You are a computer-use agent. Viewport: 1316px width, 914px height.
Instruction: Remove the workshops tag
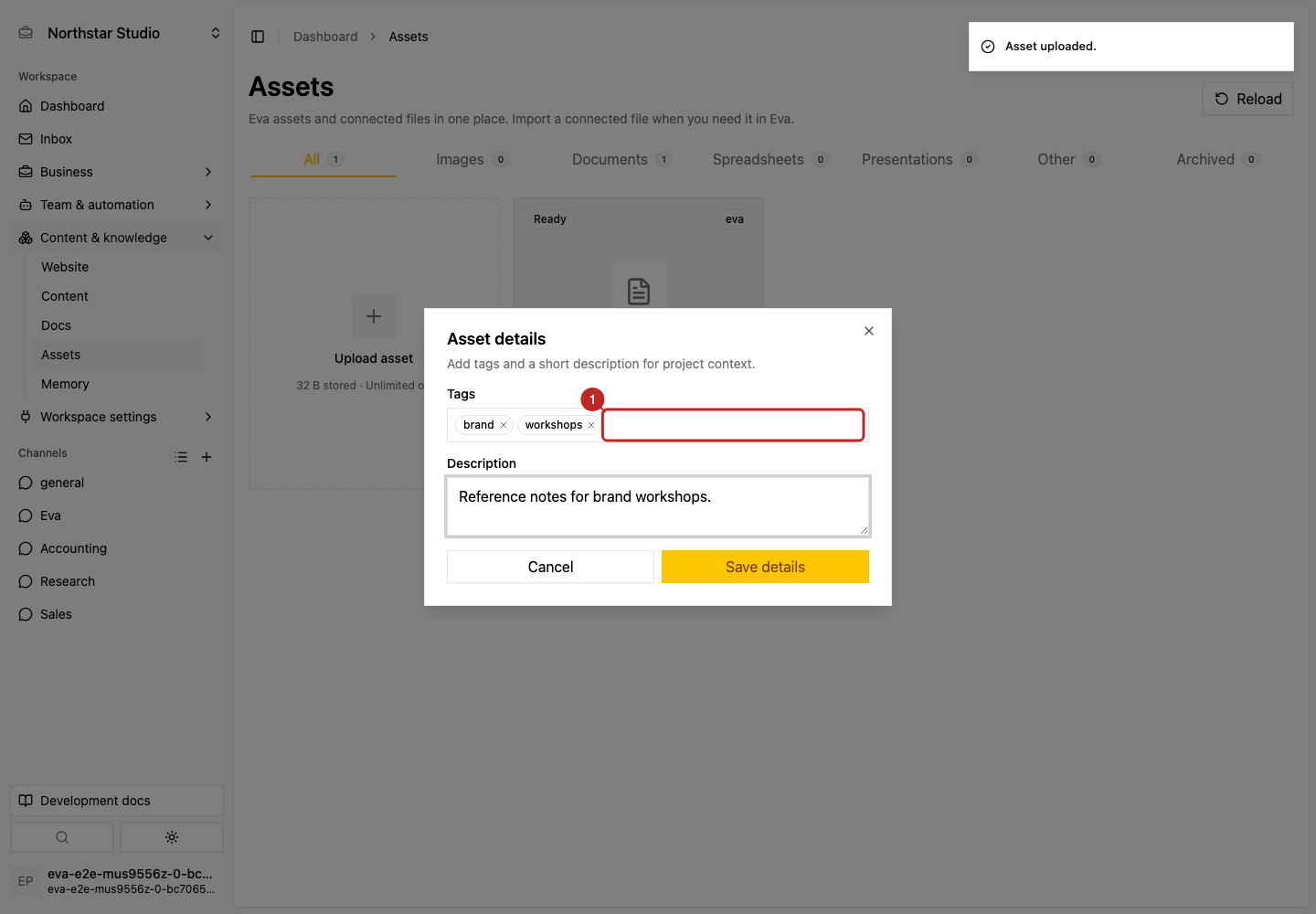coord(591,425)
